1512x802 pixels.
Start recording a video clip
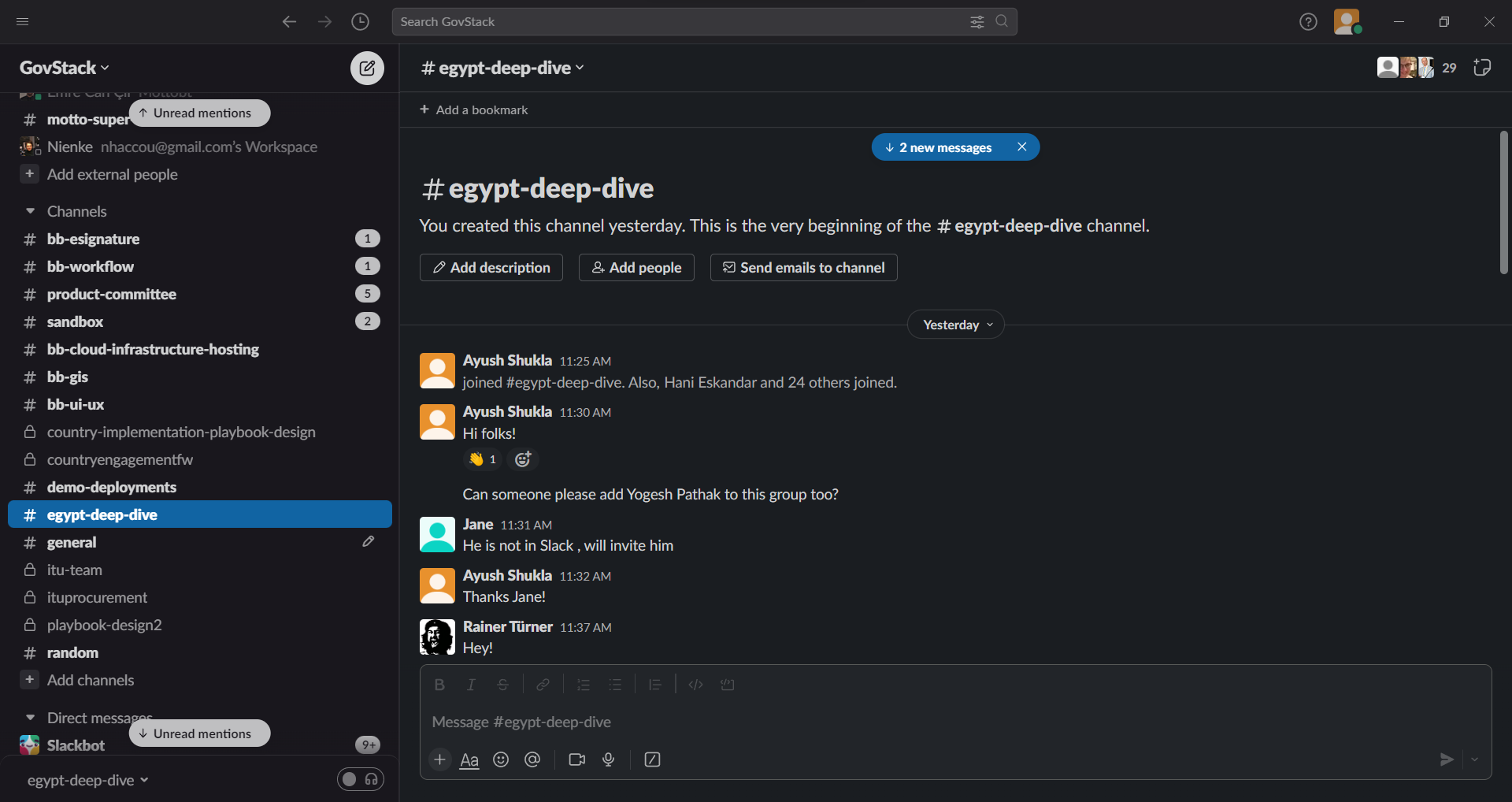click(576, 759)
